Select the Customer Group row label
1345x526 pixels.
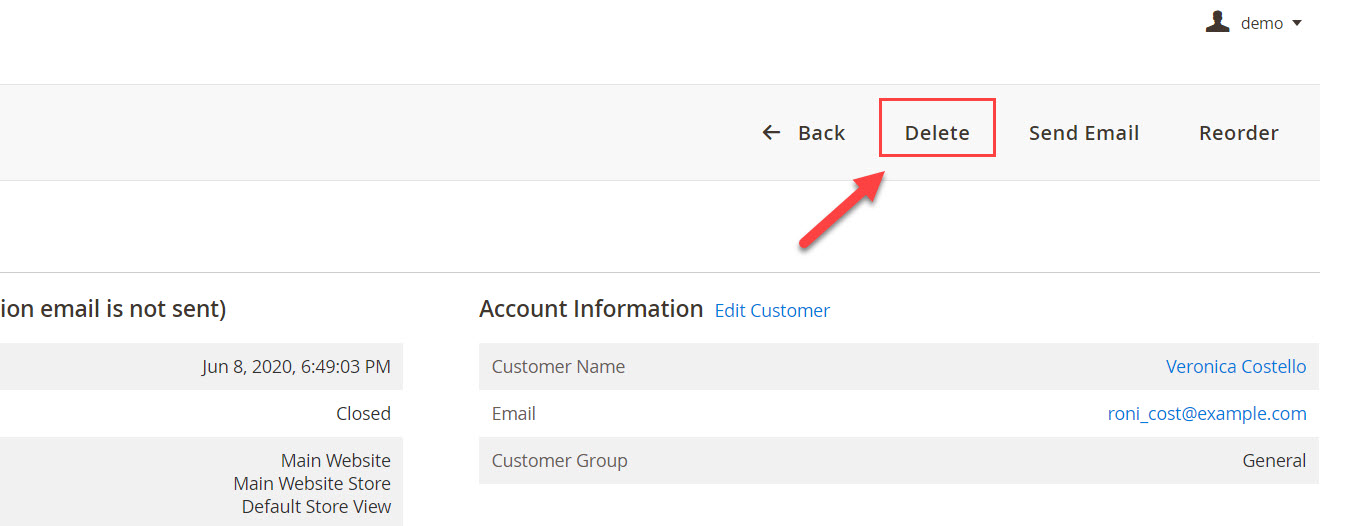pyautogui.click(x=559, y=460)
